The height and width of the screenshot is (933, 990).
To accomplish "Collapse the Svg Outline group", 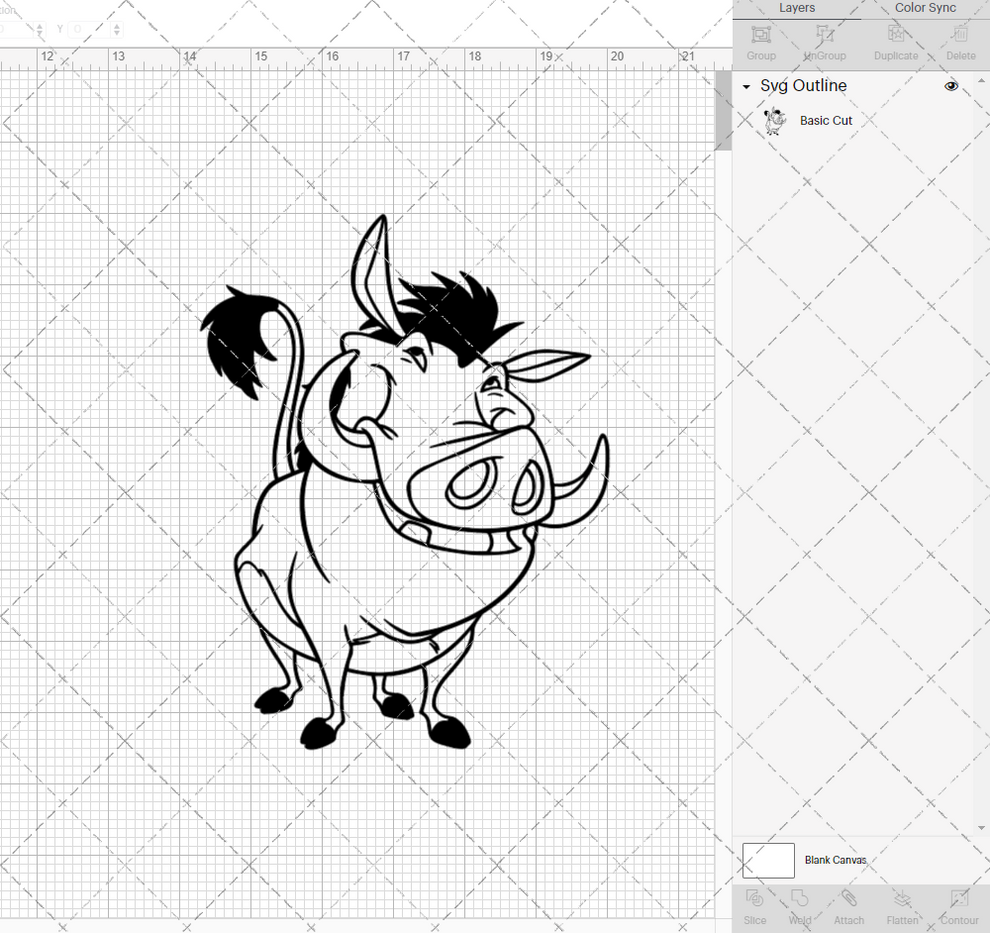I will click(x=744, y=86).
